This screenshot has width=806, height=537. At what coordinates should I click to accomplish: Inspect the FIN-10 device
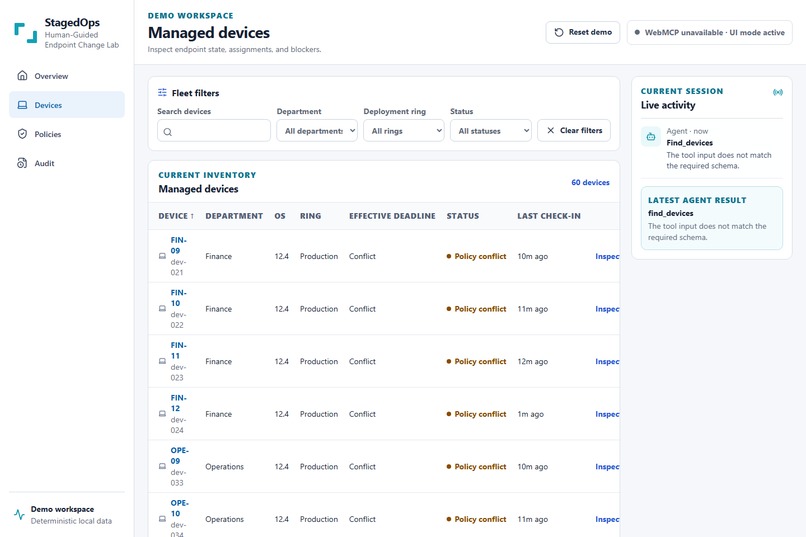607,309
